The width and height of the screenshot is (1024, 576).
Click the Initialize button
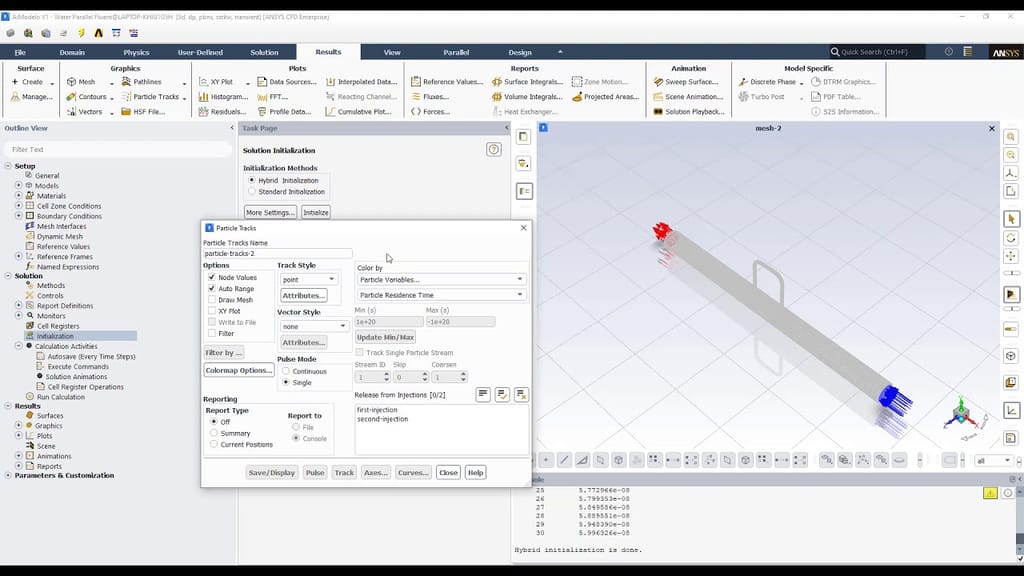tap(317, 212)
